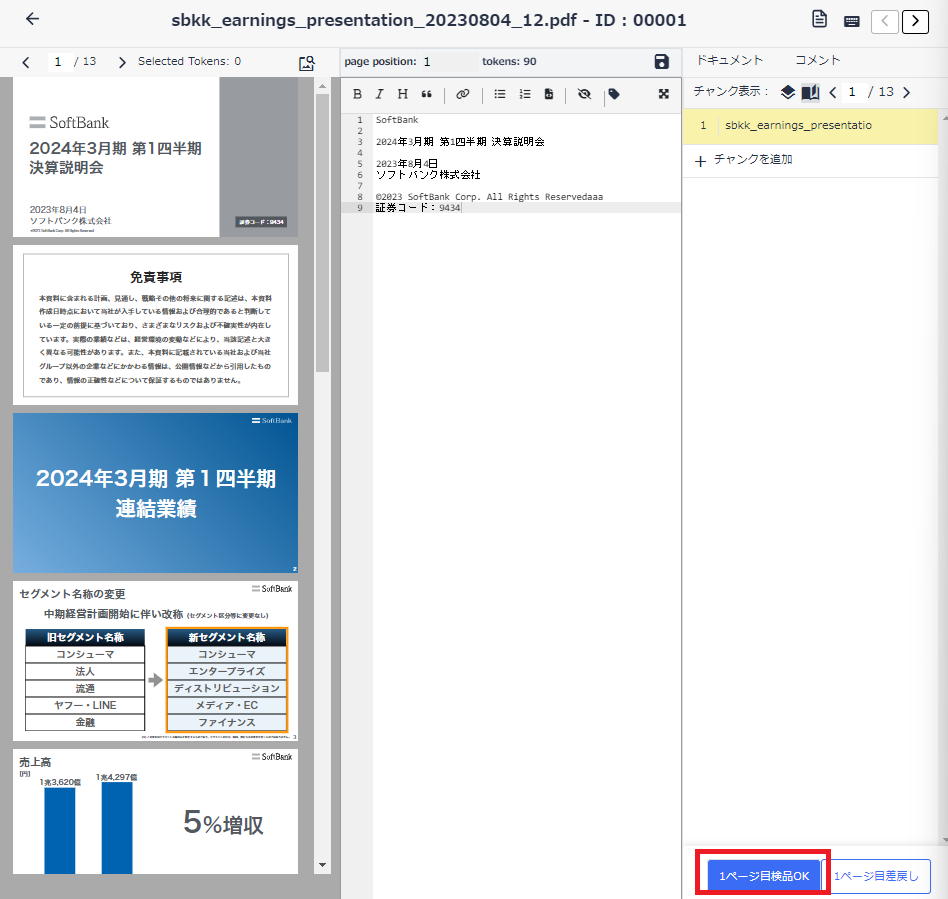The width and height of the screenshot is (948, 899).
Task: Click the "Selected Tokens: 0" label
Action: coord(189,61)
